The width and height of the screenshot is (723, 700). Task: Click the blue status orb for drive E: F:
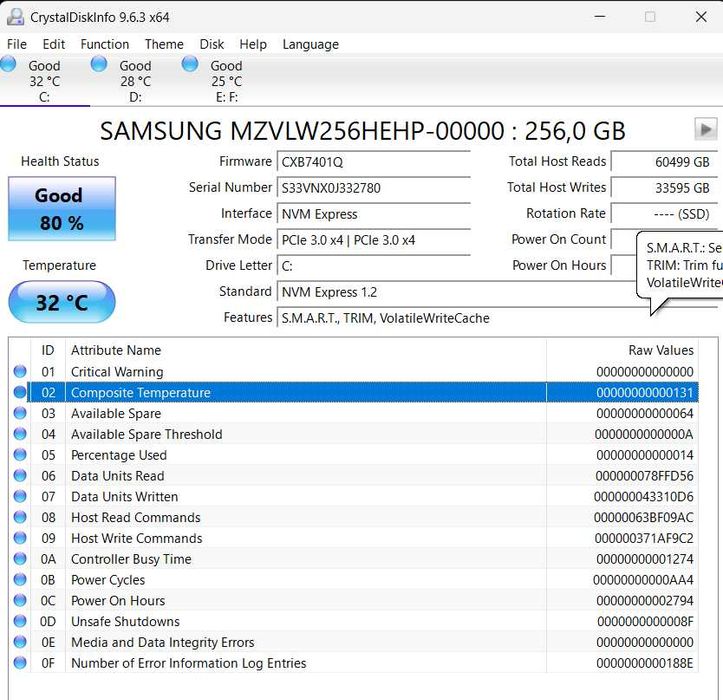click(x=190, y=64)
